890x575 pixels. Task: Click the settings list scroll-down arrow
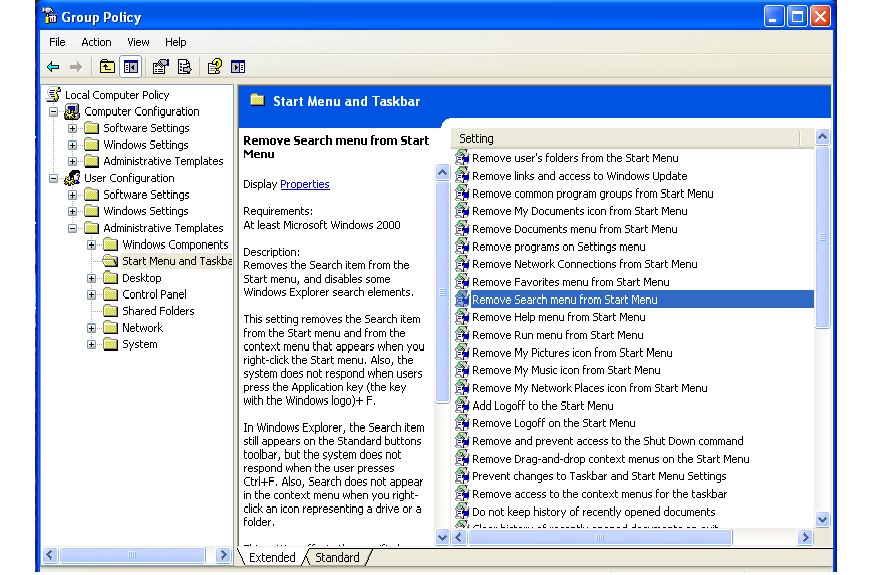(822, 519)
